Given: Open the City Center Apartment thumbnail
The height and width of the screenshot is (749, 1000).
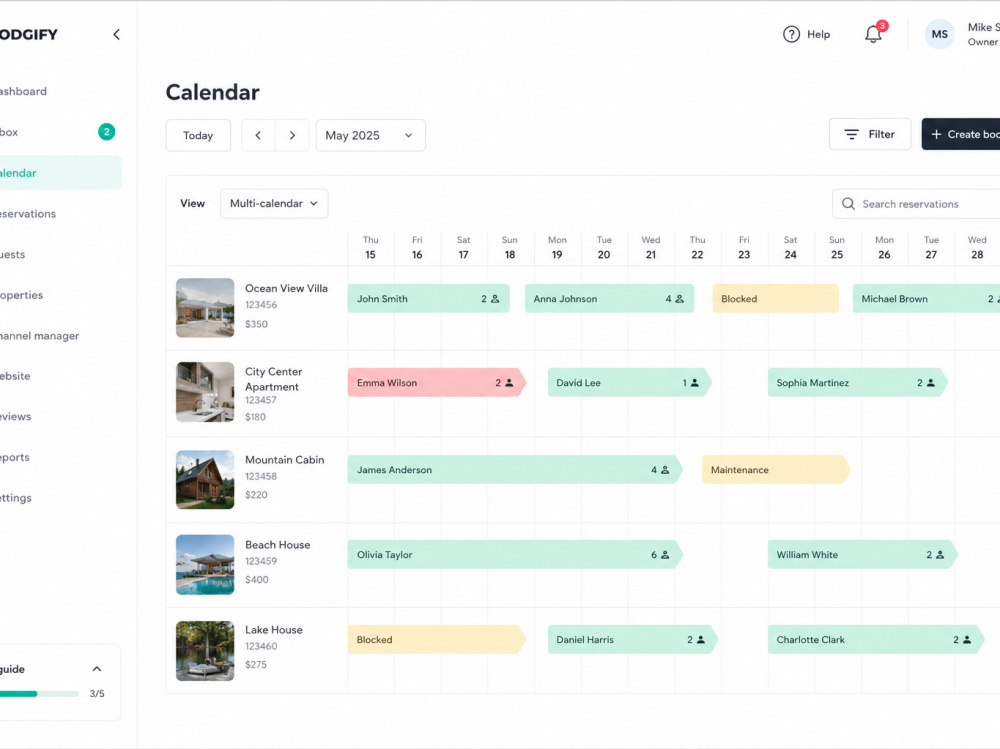Looking at the screenshot, I should coord(205,392).
